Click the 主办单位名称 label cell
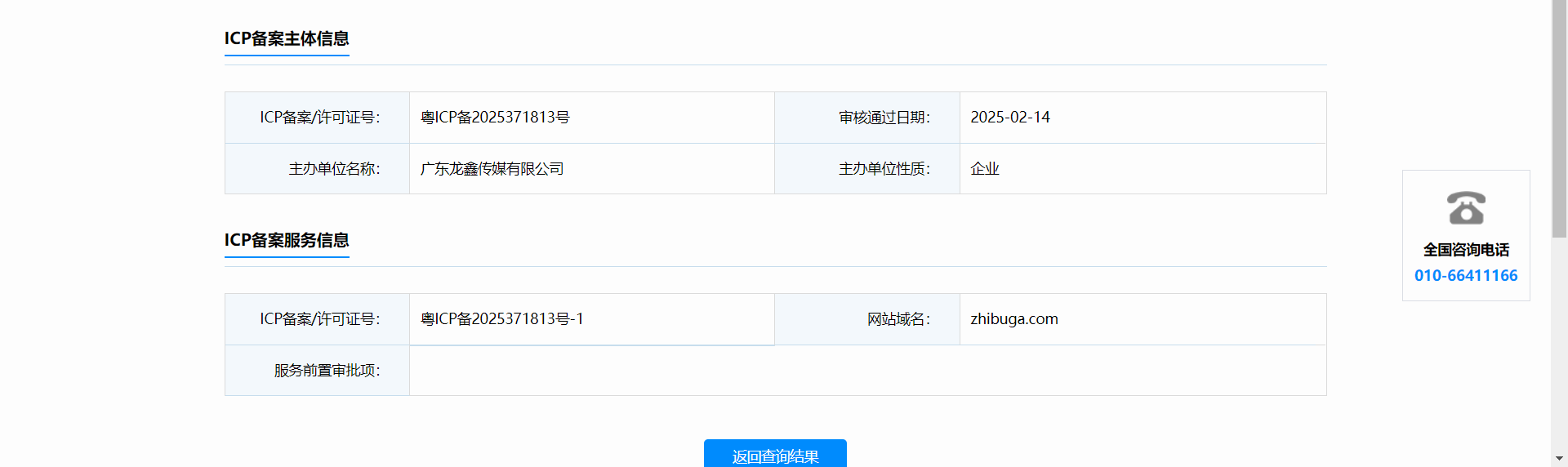 click(x=317, y=169)
